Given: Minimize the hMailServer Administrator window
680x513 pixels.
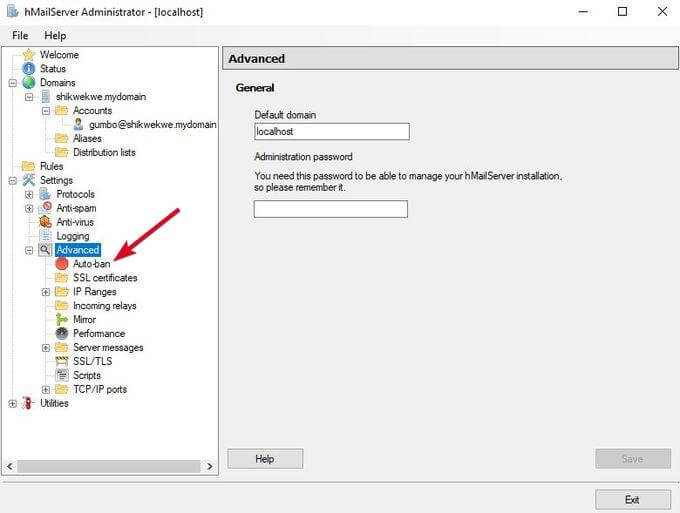Looking at the screenshot, I should [583, 12].
